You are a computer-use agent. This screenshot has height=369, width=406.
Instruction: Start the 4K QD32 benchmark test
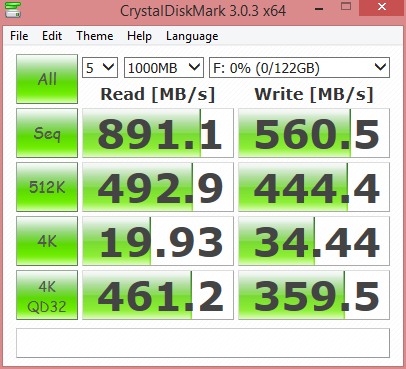47,295
